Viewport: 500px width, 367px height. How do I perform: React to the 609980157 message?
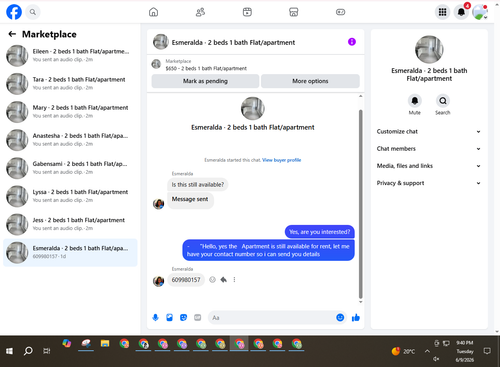tap(212, 280)
